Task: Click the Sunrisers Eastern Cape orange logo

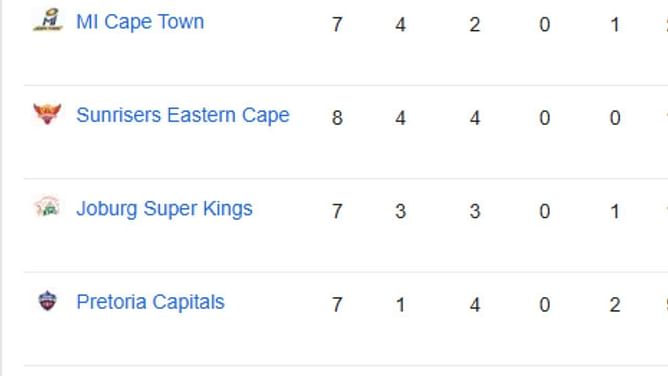Action: (47, 114)
